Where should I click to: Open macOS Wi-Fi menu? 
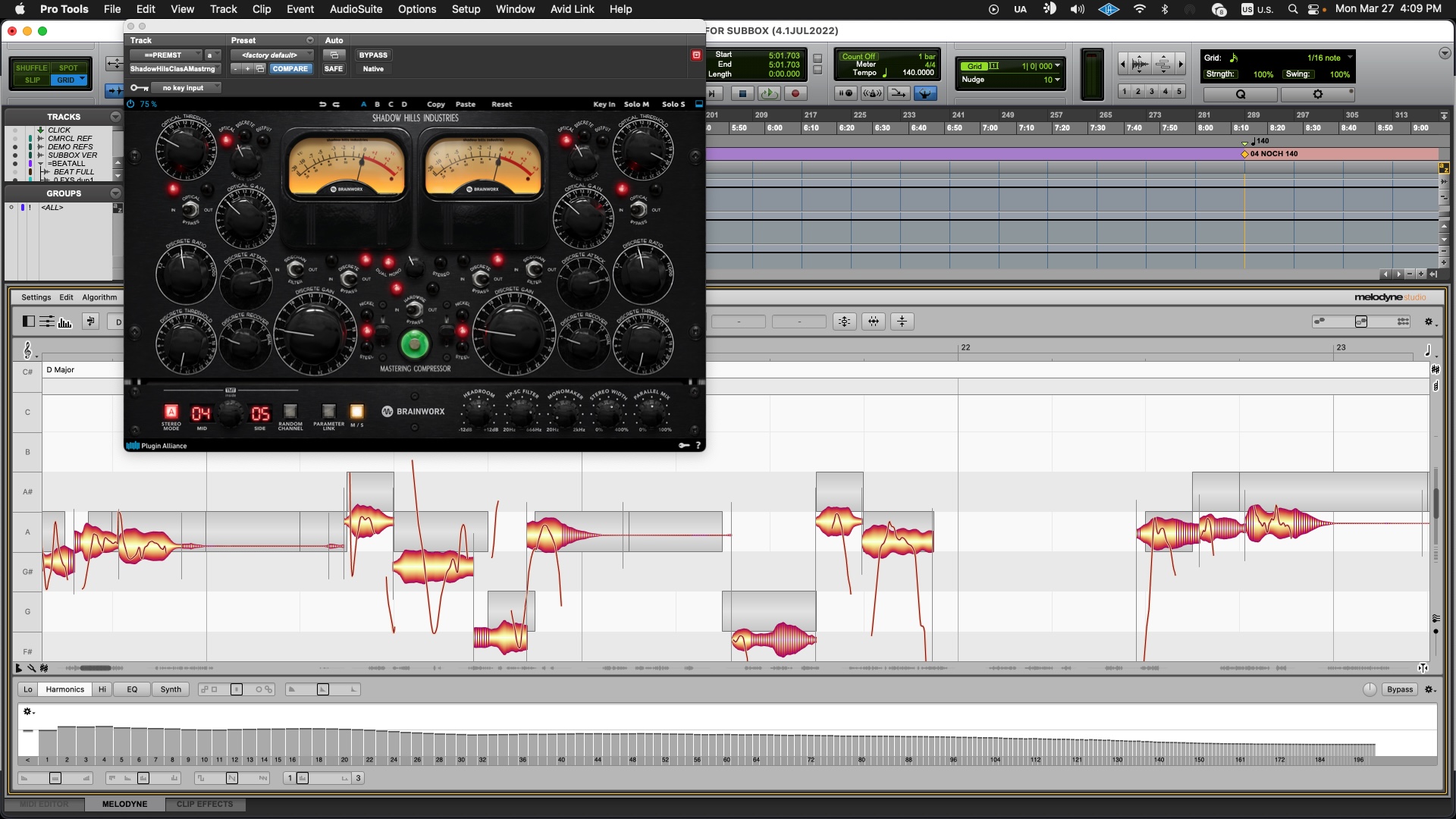[x=1139, y=9]
